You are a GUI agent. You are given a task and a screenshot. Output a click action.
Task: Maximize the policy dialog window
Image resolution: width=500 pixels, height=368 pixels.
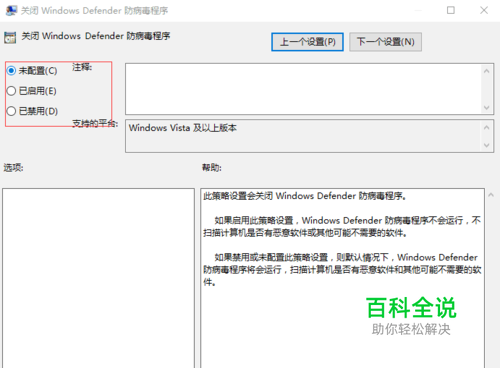point(451,10)
